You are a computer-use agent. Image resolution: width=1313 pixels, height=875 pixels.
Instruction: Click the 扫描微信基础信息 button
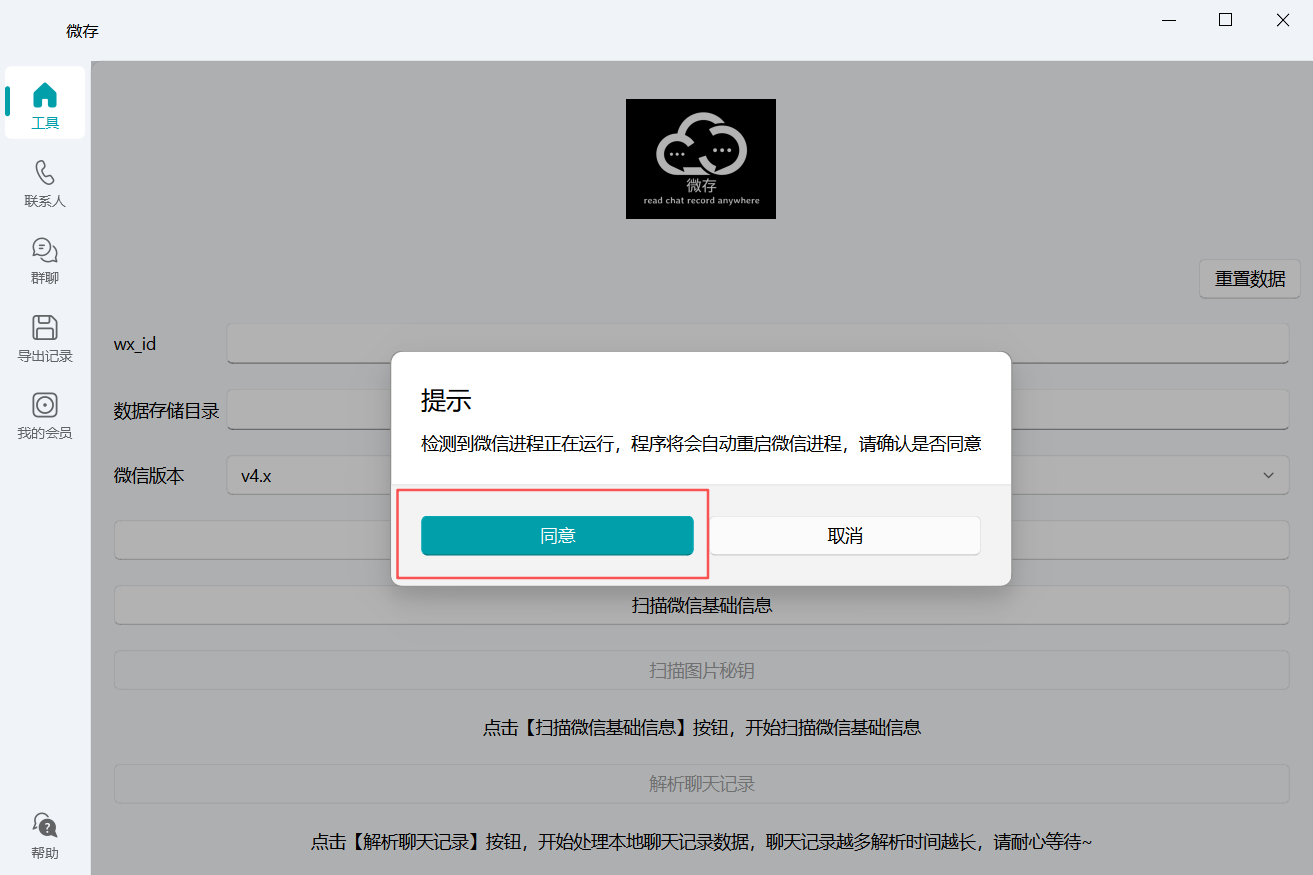(x=701, y=606)
